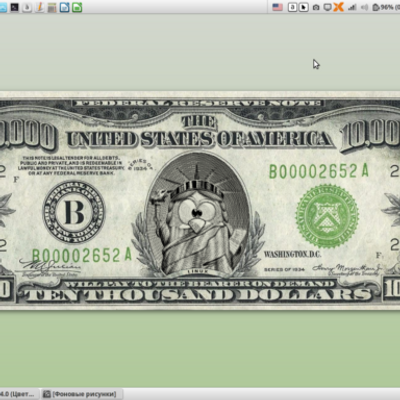Click the orange X tray icon
Viewport: 400px width, 400px height.
point(338,7)
